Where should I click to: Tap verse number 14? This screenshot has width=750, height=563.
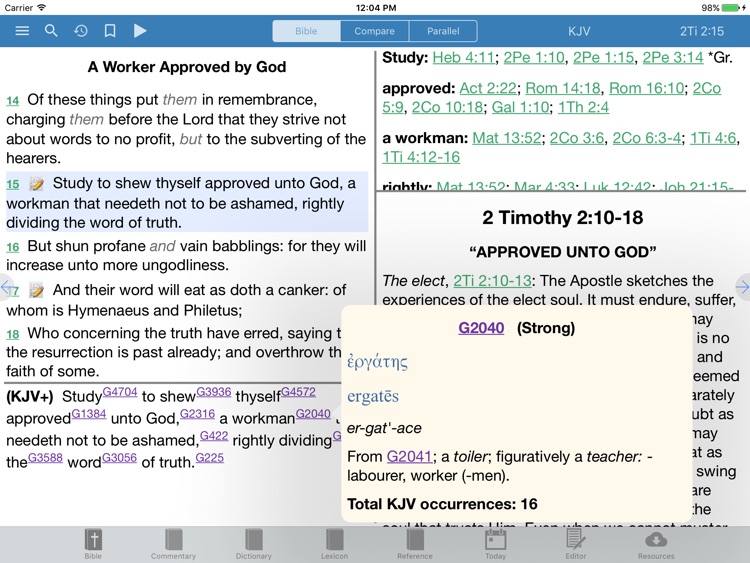pos(12,101)
